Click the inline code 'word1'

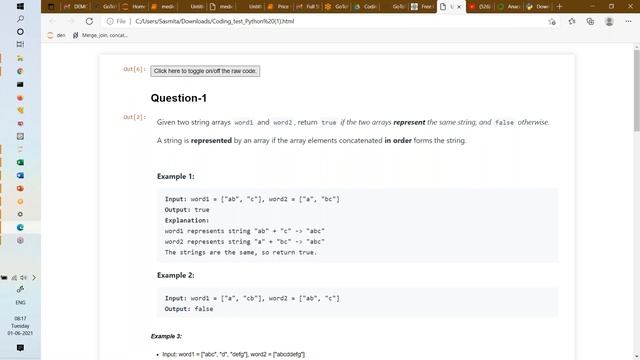click(x=244, y=122)
